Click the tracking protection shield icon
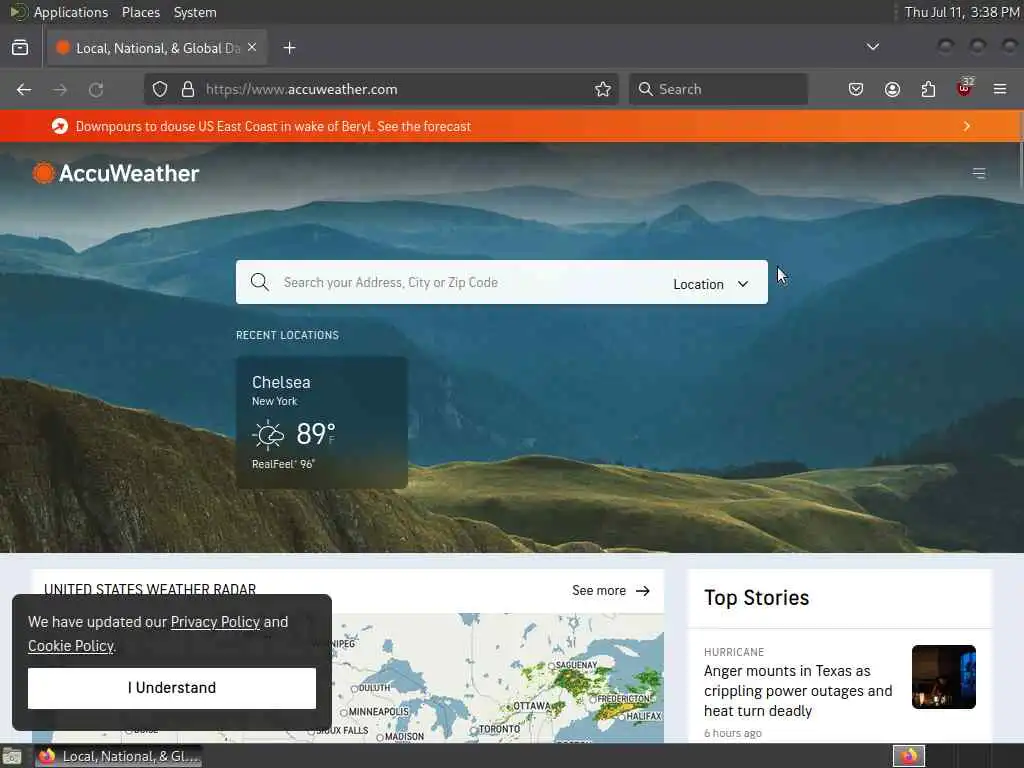 (160, 89)
